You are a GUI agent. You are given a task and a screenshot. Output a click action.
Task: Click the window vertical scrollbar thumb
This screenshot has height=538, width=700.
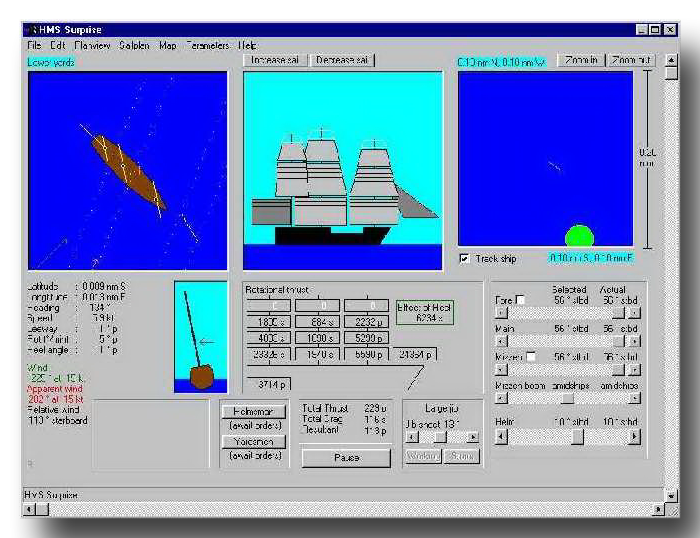[x=671, y=73]
